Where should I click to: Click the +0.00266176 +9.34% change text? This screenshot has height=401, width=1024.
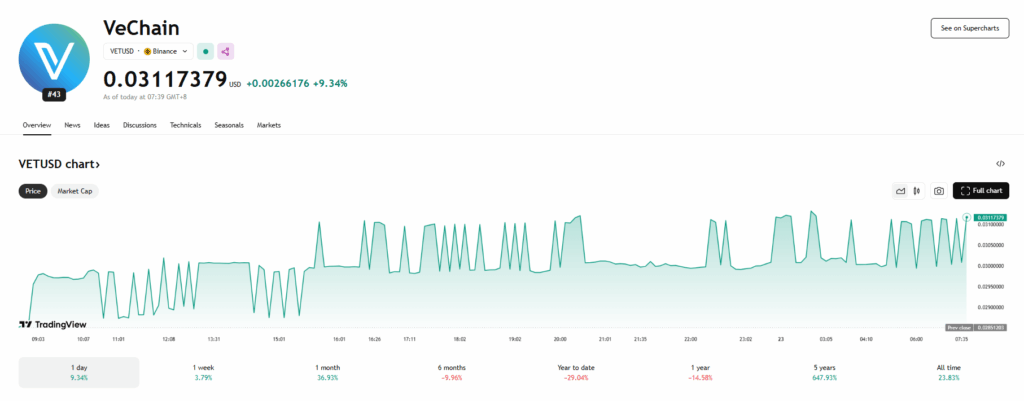[297, 84]
